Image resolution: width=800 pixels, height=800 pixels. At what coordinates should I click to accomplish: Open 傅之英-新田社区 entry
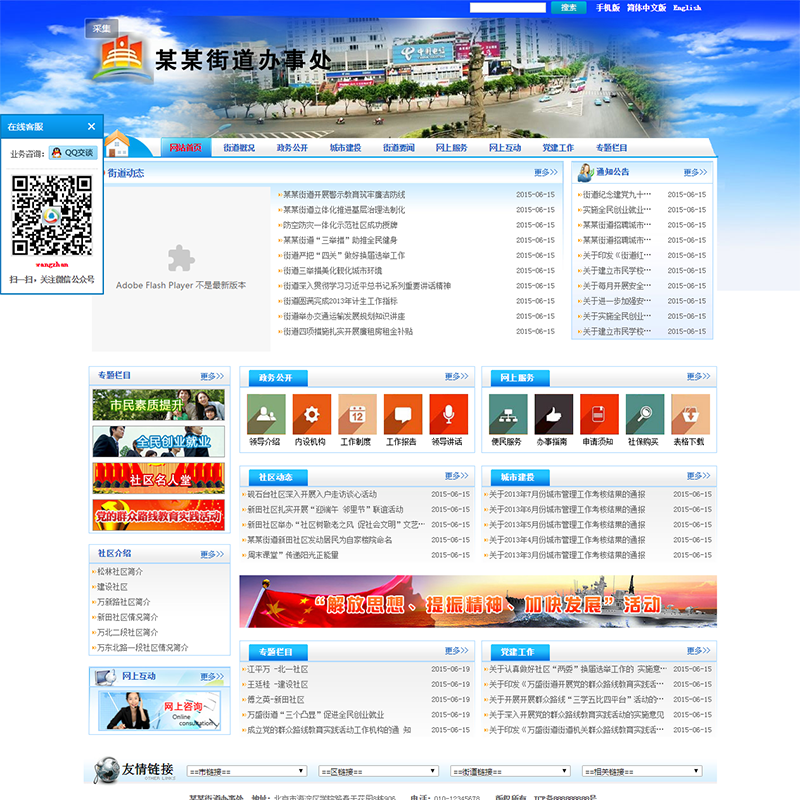pyautogui.click(x=276, y=699)
